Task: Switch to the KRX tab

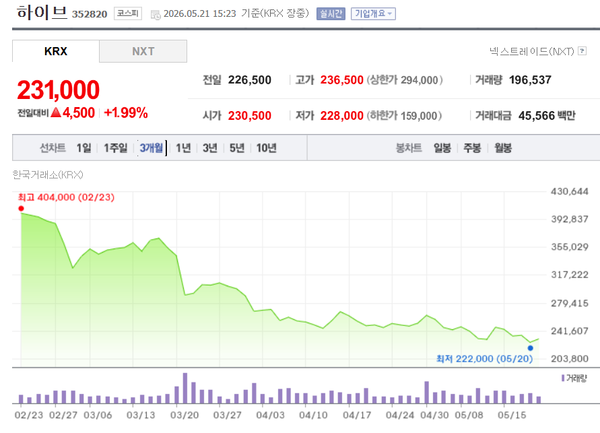Action: 56,51
